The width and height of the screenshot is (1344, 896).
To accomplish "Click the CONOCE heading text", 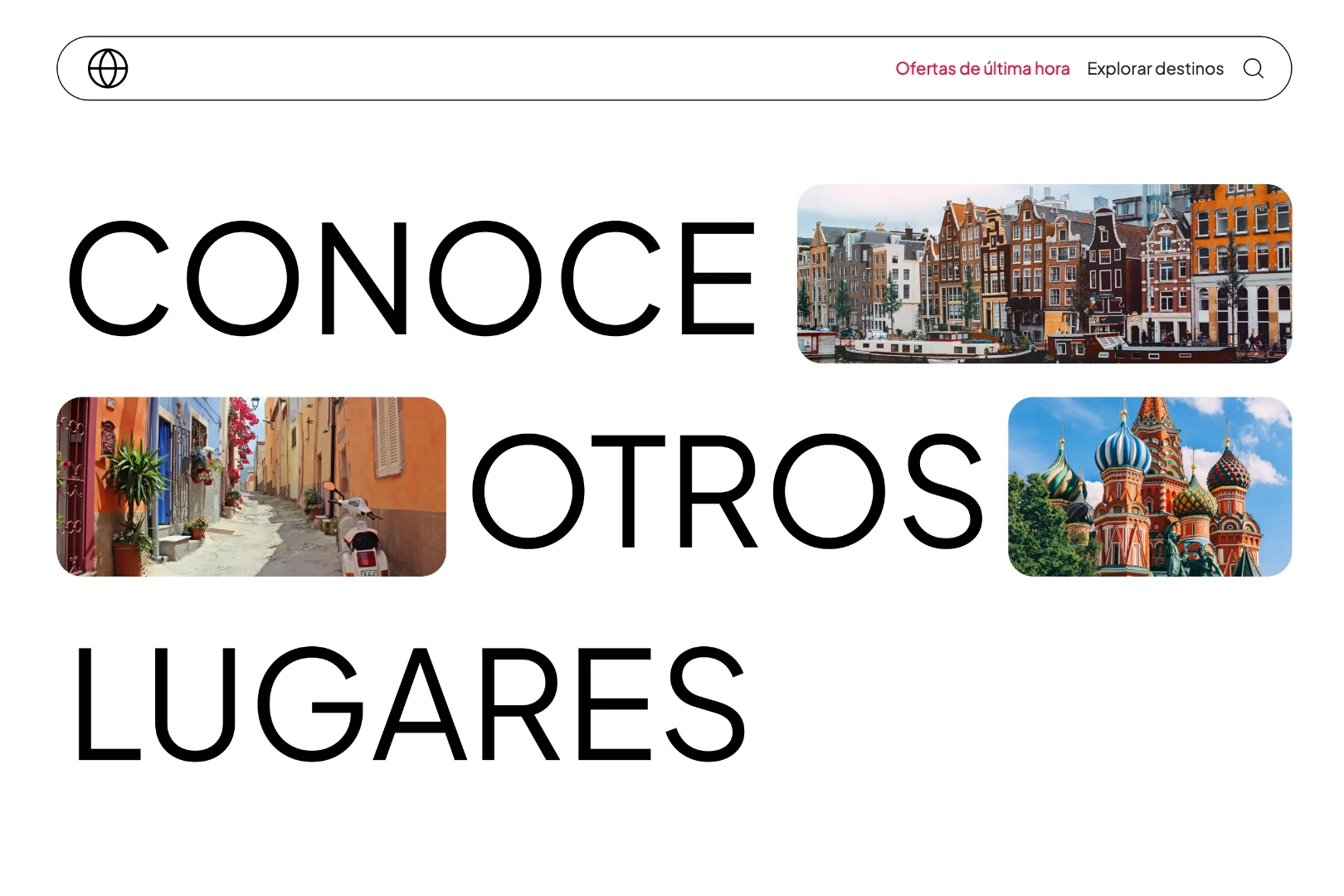I will pos(411,278).
